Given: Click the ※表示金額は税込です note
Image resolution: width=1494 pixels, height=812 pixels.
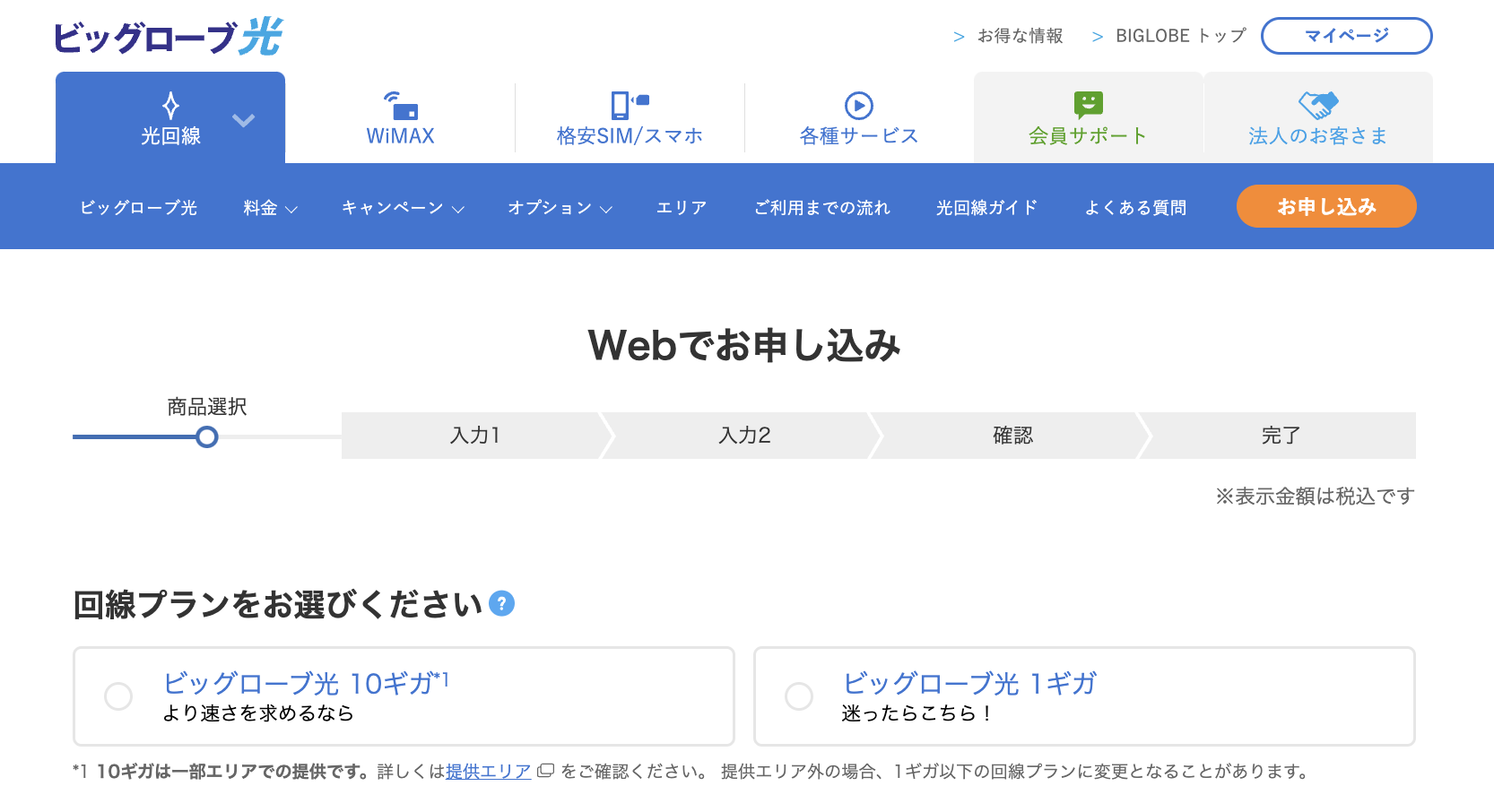Looking at the screenshot, I should [x=1315, y=496].
